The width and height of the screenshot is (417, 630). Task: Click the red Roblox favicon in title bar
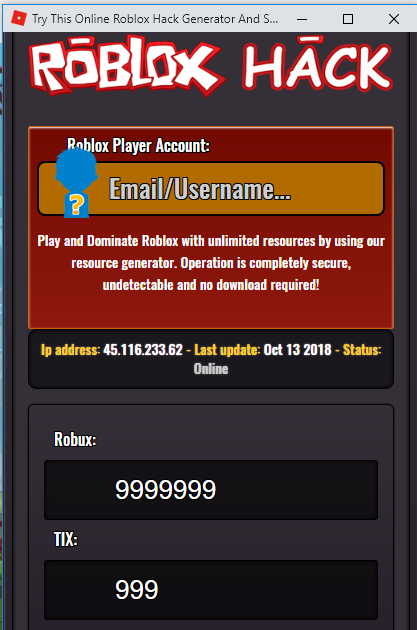click(18, 18)
